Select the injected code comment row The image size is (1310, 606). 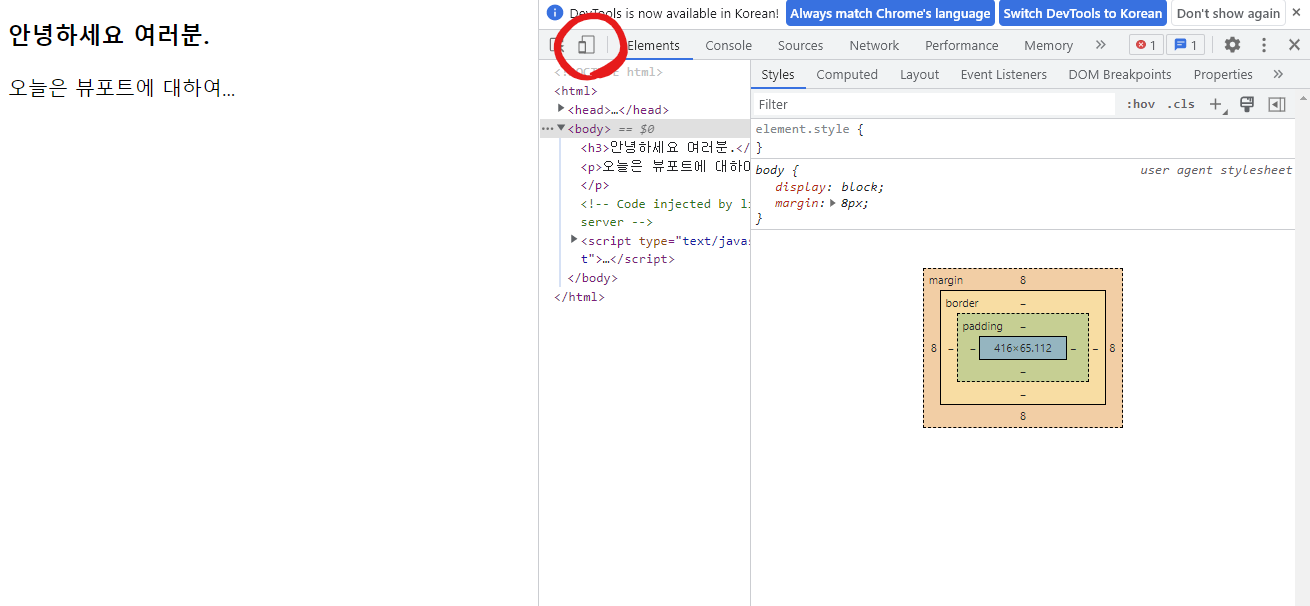click(x=665, y=213)
